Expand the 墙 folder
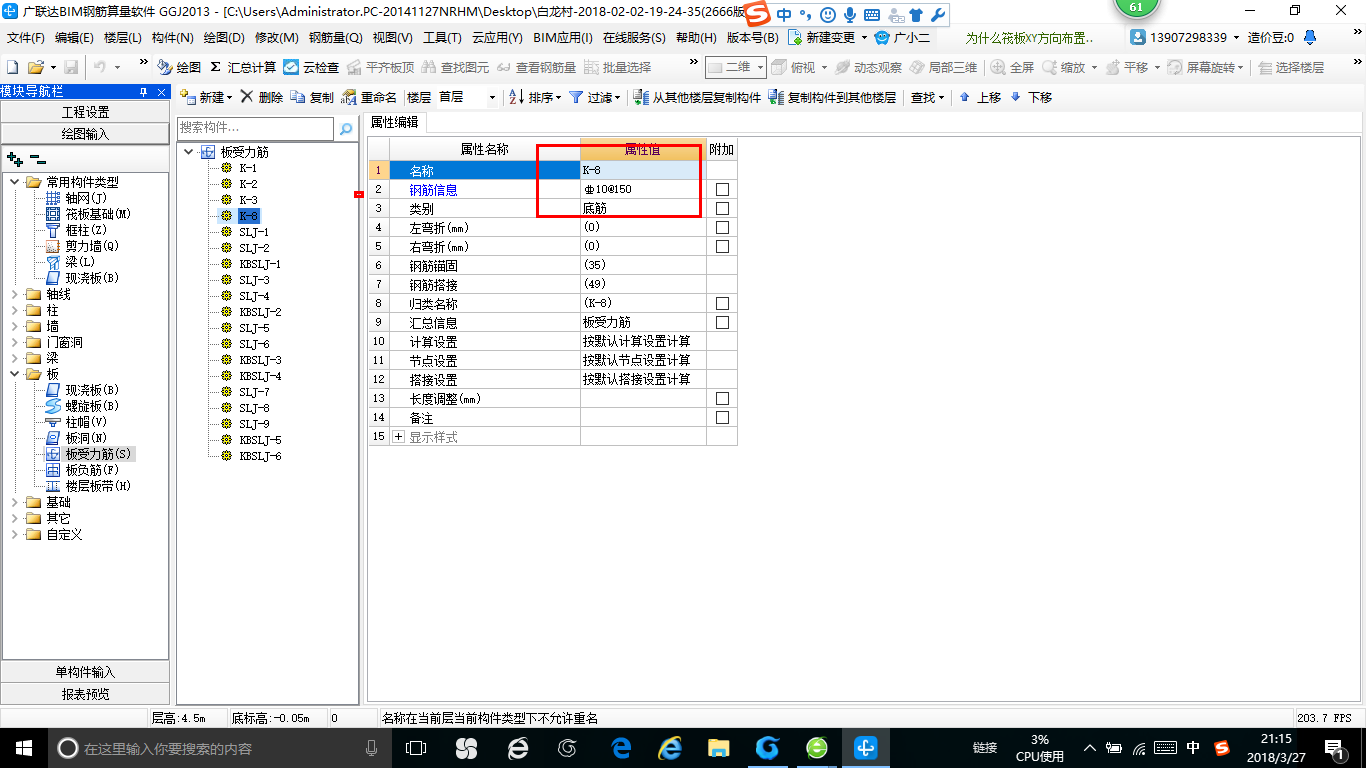 (15, 326)
